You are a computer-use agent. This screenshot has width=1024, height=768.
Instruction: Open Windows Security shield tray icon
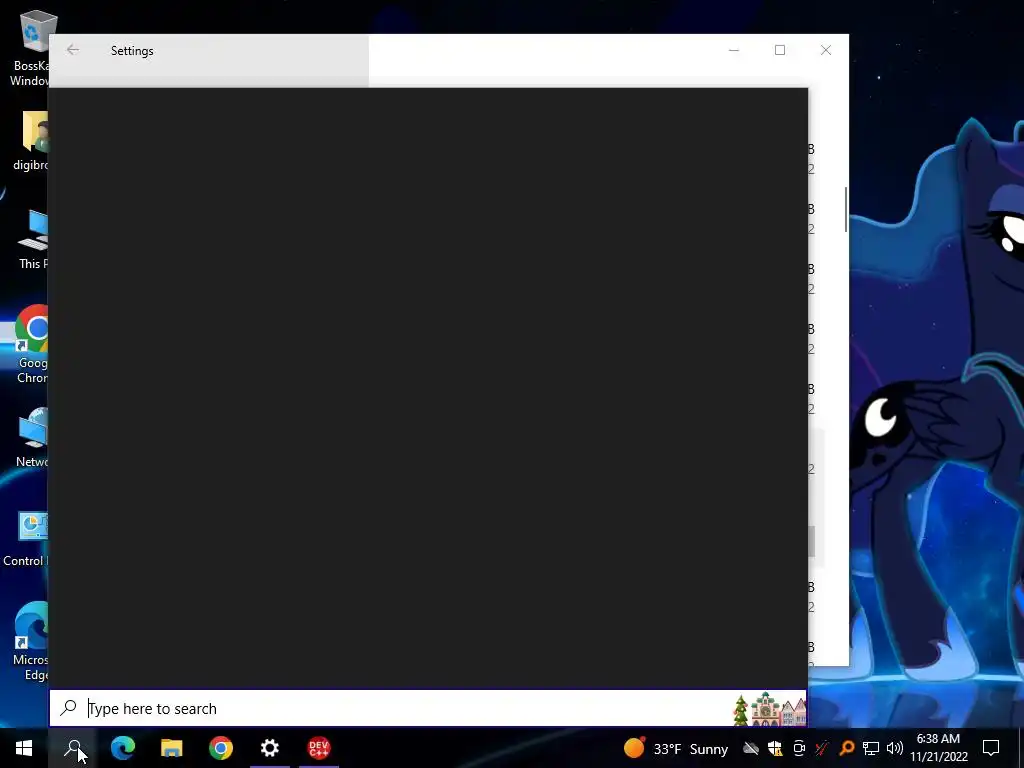tap(775, 748)
